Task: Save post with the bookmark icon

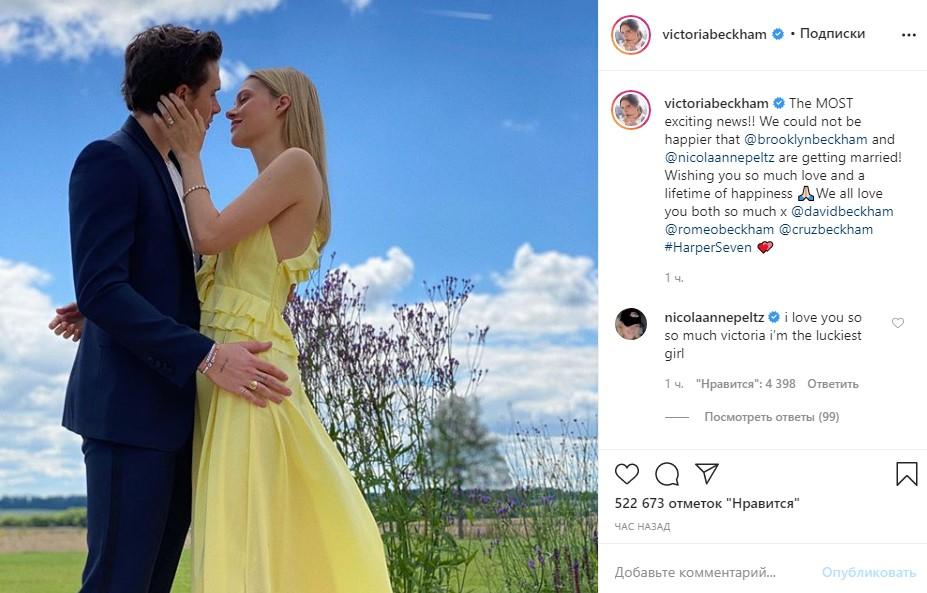Action: tap(906, 474)
